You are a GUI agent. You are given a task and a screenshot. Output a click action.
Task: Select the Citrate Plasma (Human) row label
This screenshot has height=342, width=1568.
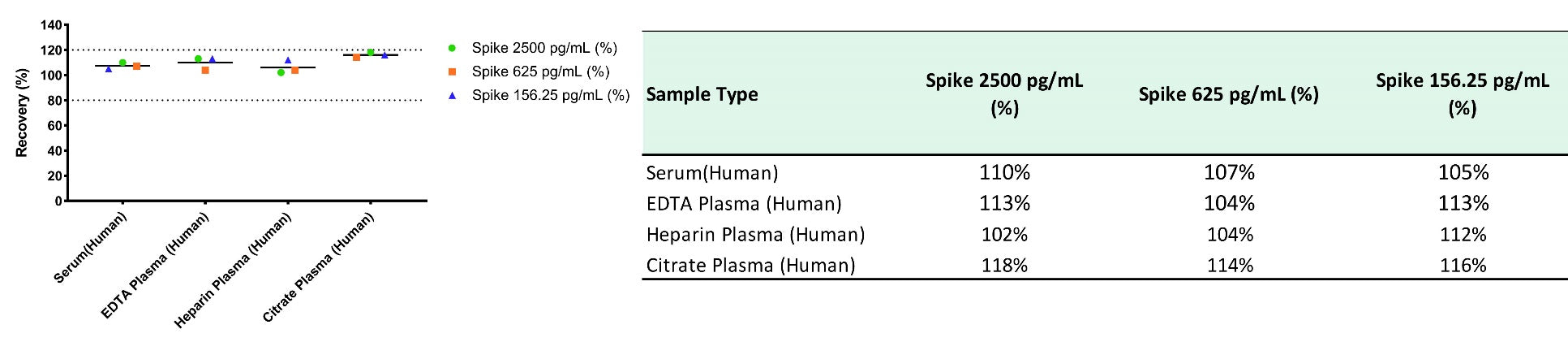pyautogui.click(x=750, y=265)
